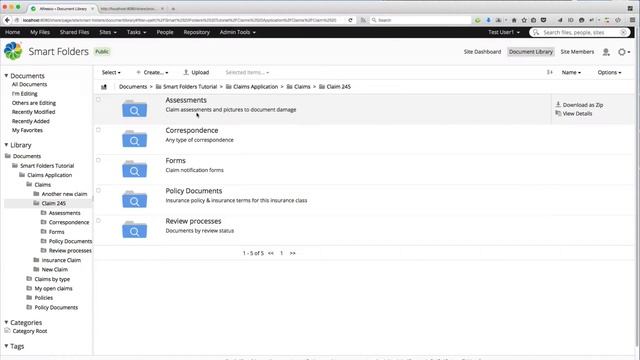Viewport: 640px width, 360px height.
Task: Show My Favorites filter
Action: click(27, 130)
